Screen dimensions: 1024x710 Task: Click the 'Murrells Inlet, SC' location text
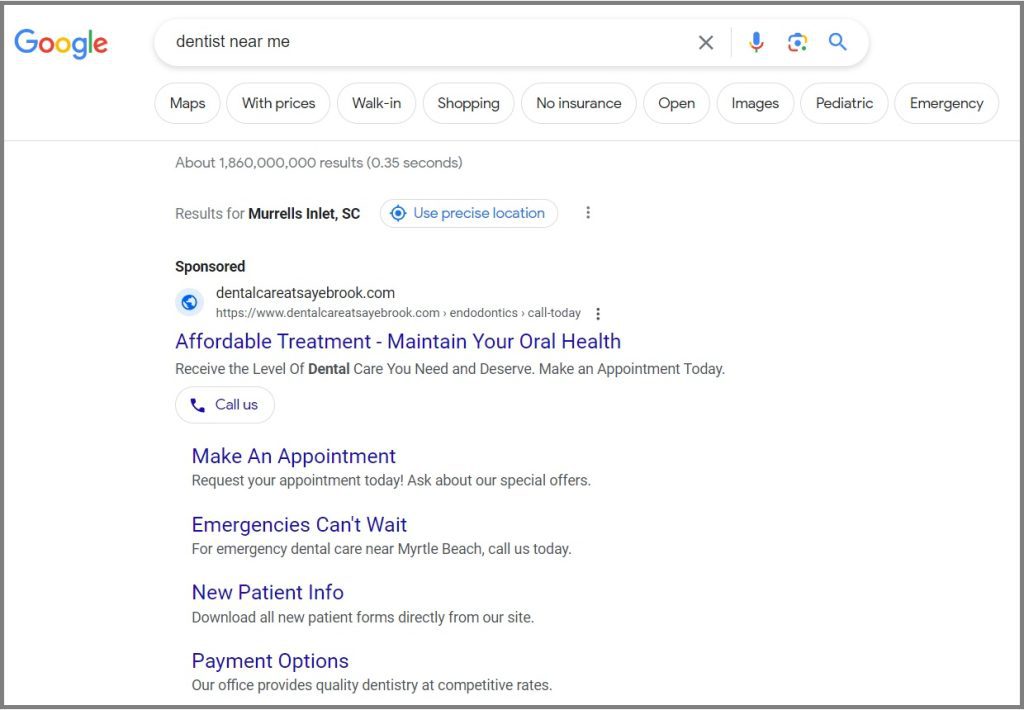304,214
